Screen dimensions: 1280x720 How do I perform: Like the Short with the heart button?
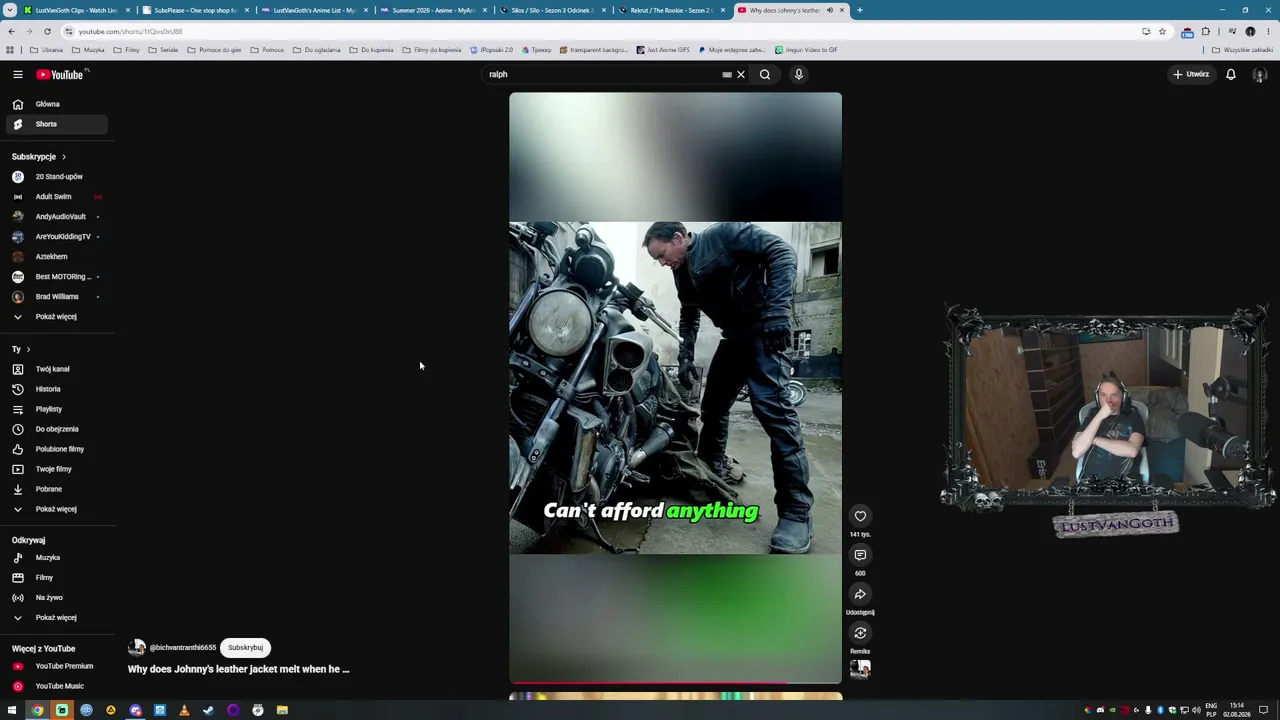pos(860,516)
